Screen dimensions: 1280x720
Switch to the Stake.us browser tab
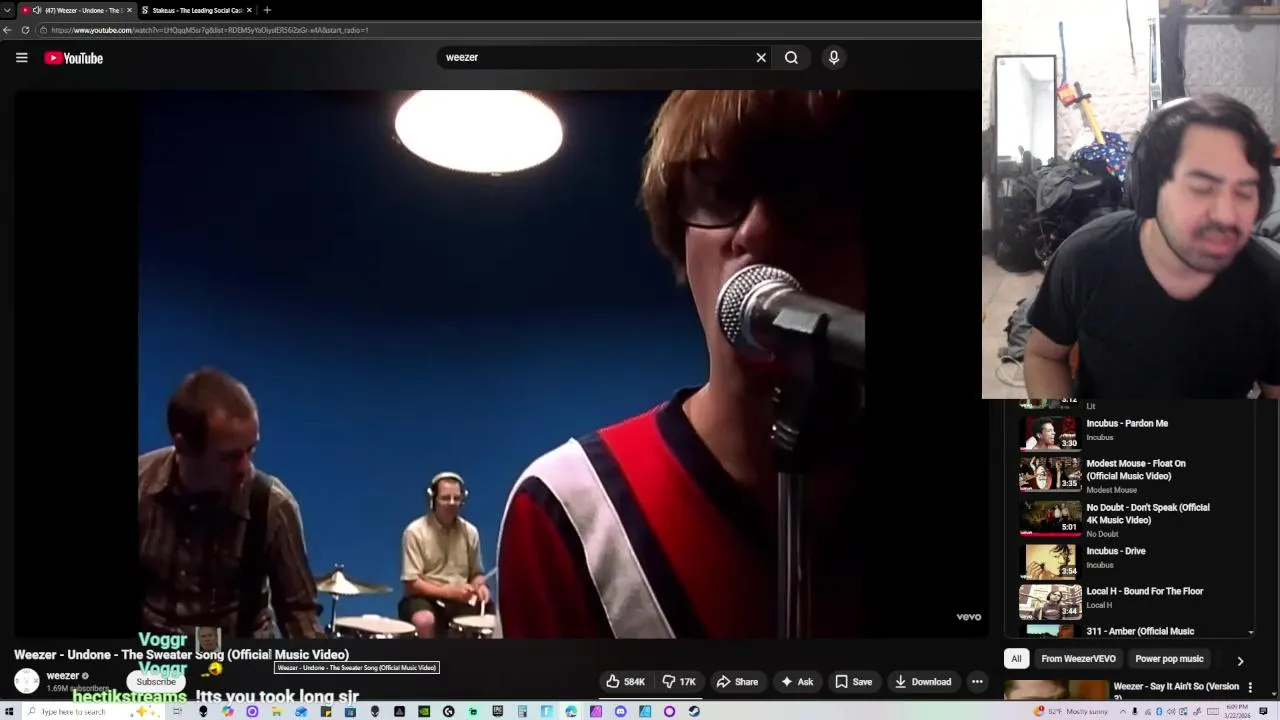pyautogui.click(x=196, y=10)
